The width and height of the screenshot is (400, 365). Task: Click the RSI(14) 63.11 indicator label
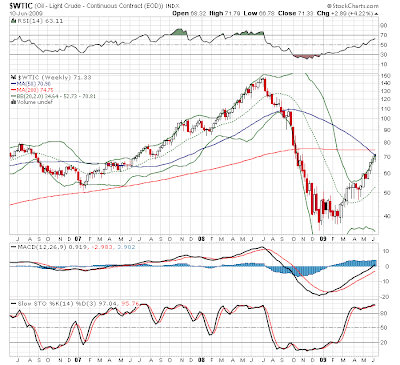(40, 21)
